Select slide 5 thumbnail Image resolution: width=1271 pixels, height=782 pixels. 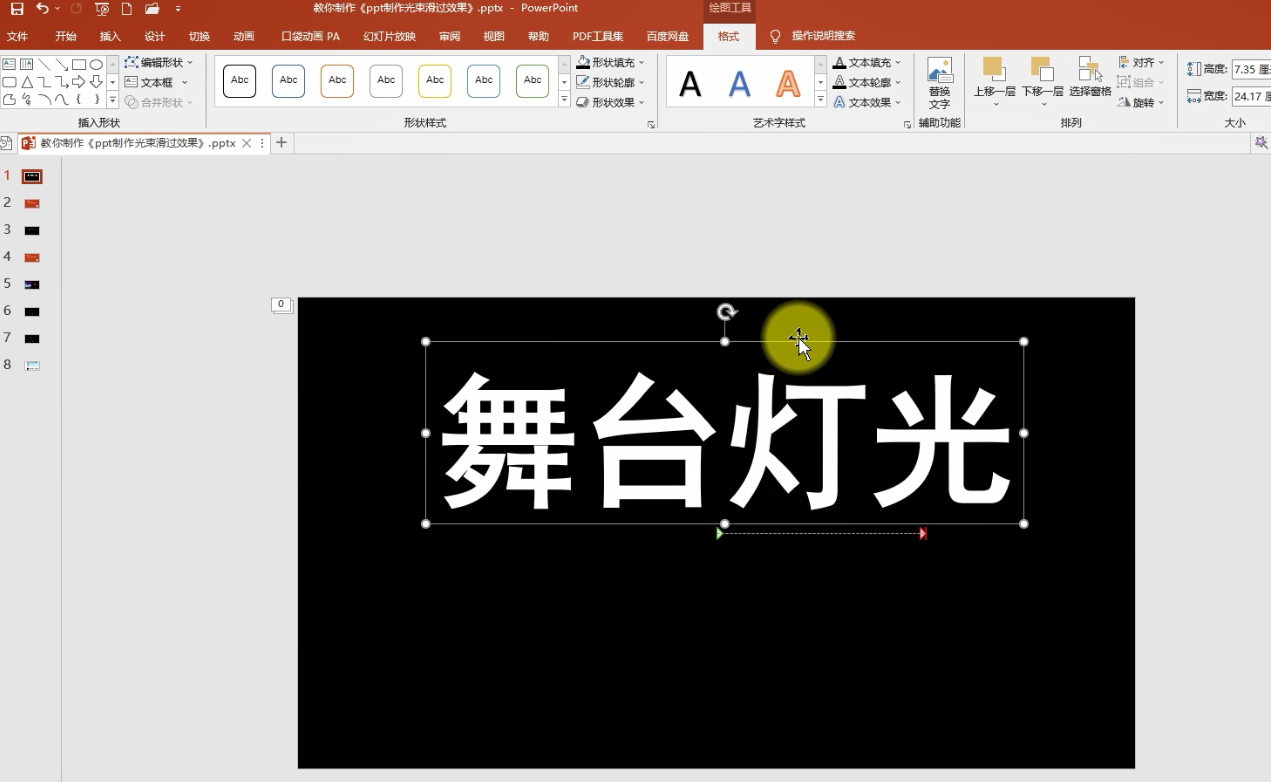point(32,284)
